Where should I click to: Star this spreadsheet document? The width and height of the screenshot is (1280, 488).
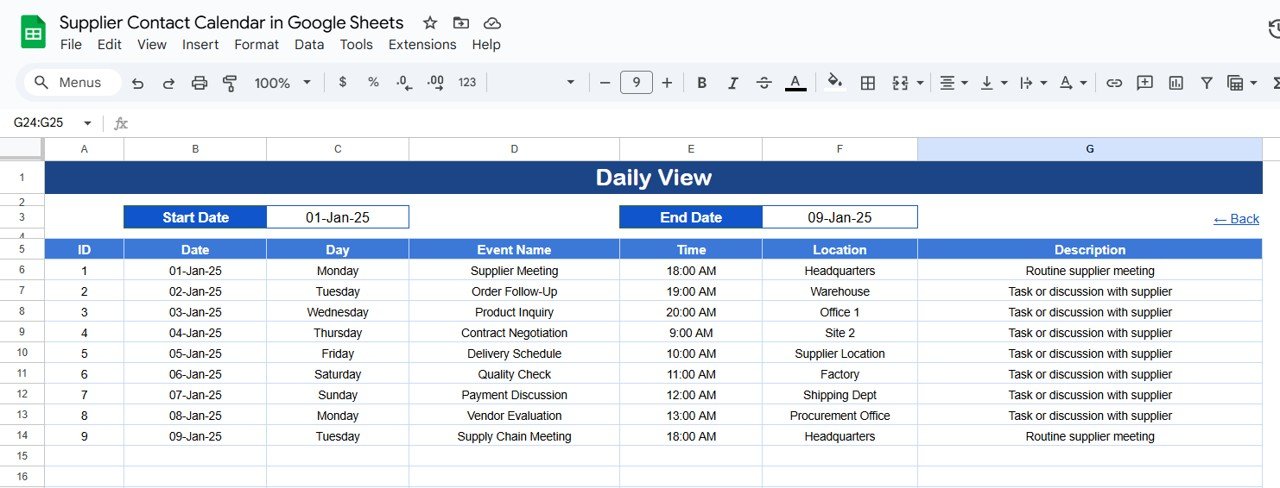click(x=430, y=23)
